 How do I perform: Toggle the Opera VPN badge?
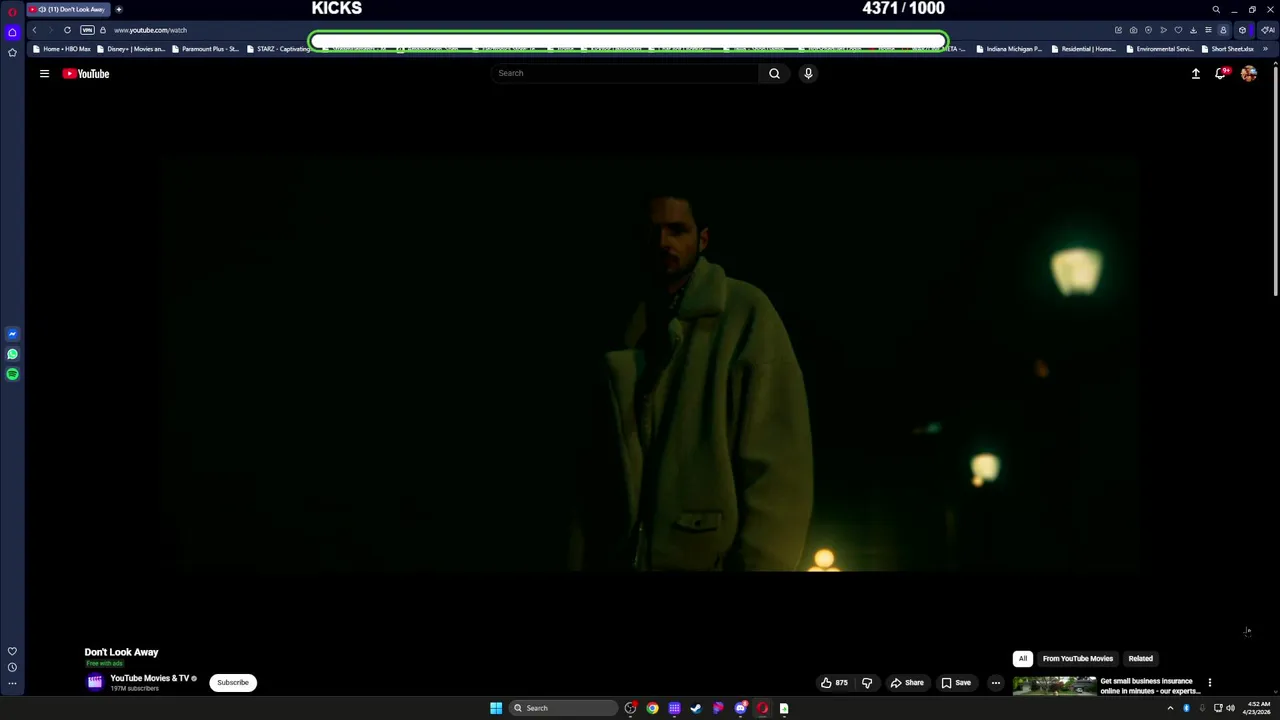coord(87,30)
